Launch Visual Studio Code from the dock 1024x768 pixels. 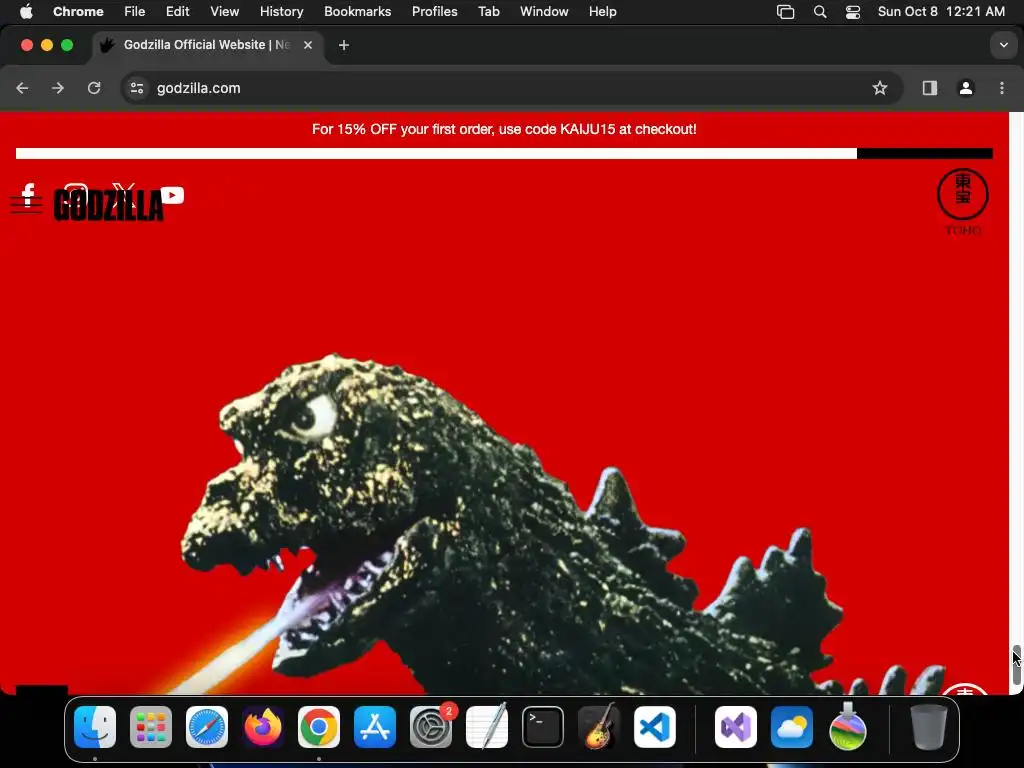pyautogui.click(x=655, y=727)
